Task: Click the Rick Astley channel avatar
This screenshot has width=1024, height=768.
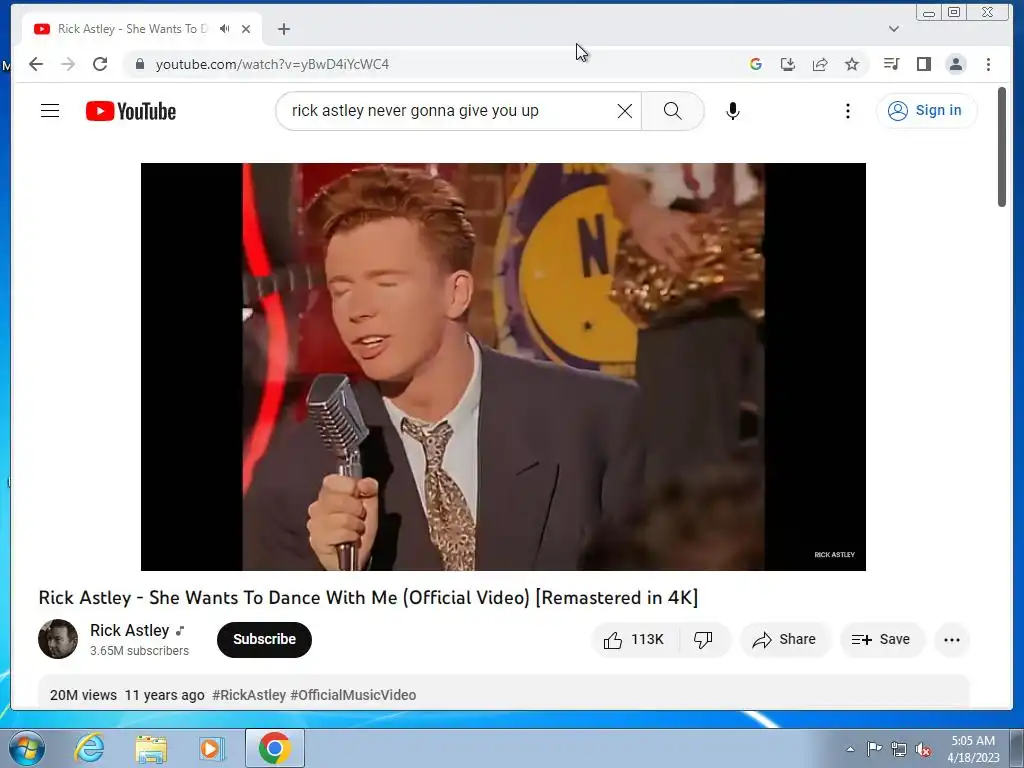Action: 58,639
